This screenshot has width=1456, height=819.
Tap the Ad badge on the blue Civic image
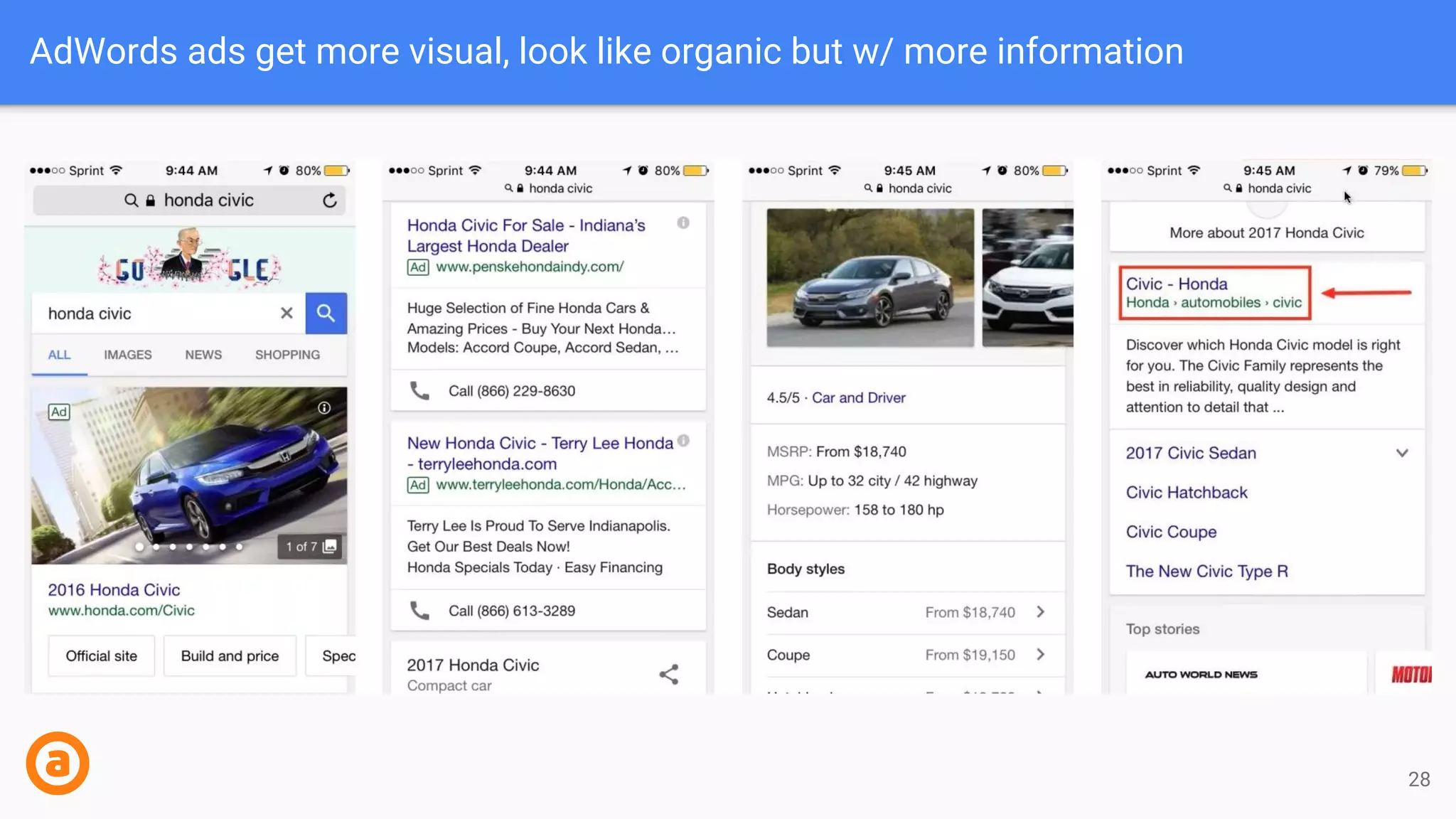tap(59, 412)
